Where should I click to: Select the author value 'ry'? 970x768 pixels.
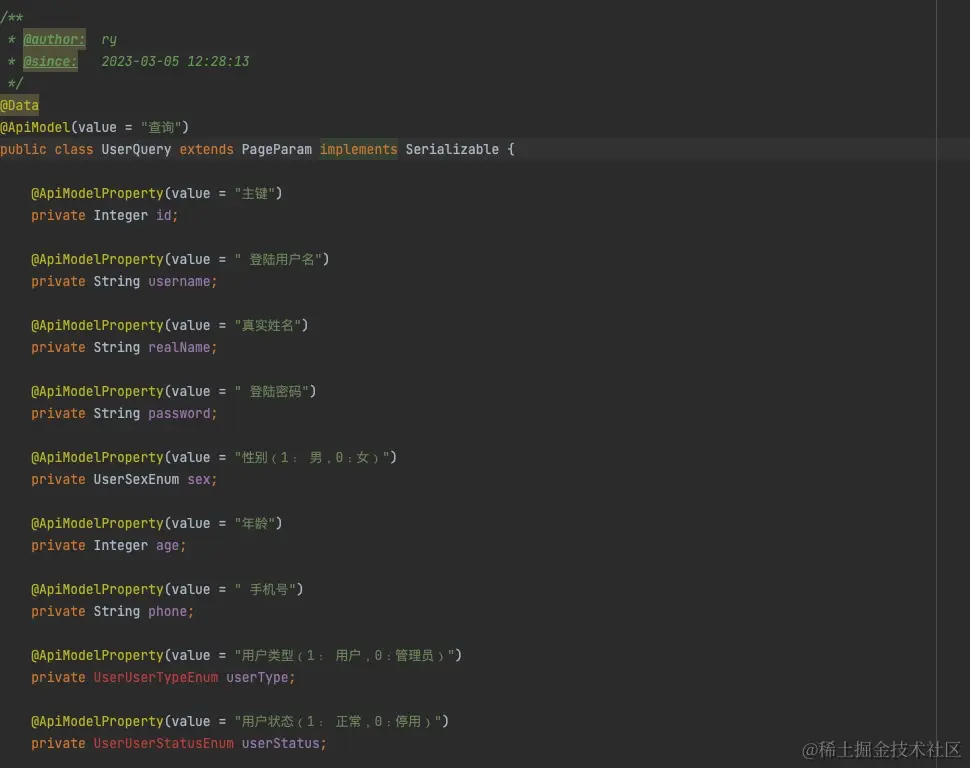click(109, 40)
